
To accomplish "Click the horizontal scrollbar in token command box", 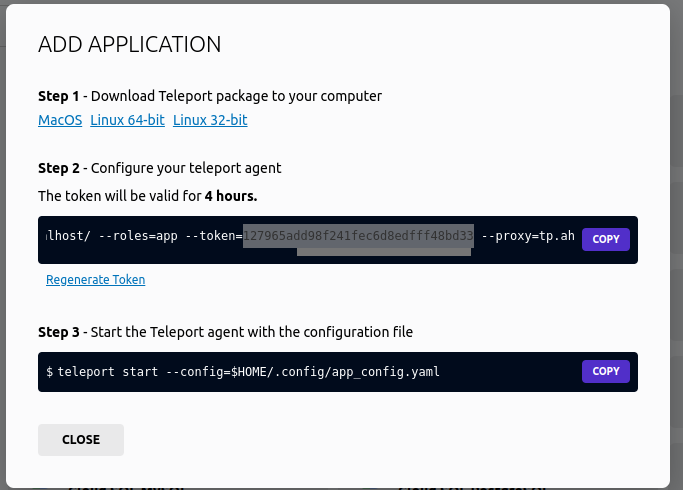I will pyautogui.click(x=384, y=252).
